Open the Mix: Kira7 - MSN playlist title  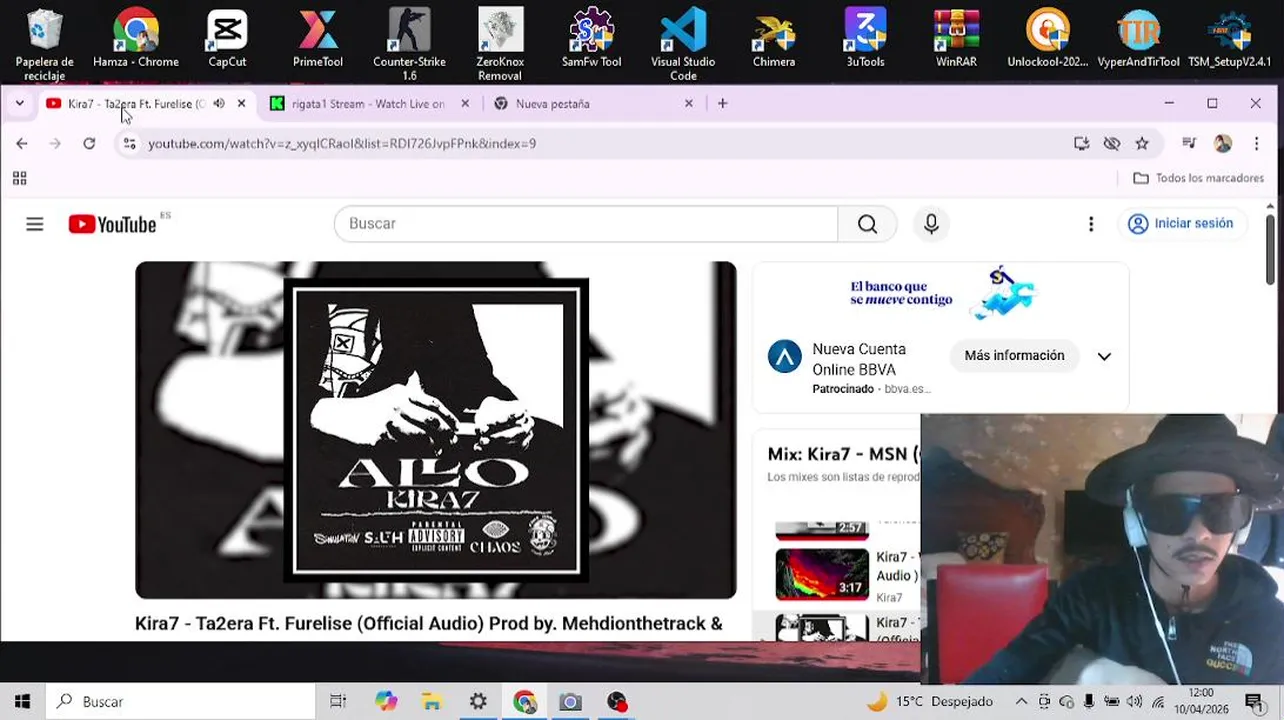843,454
